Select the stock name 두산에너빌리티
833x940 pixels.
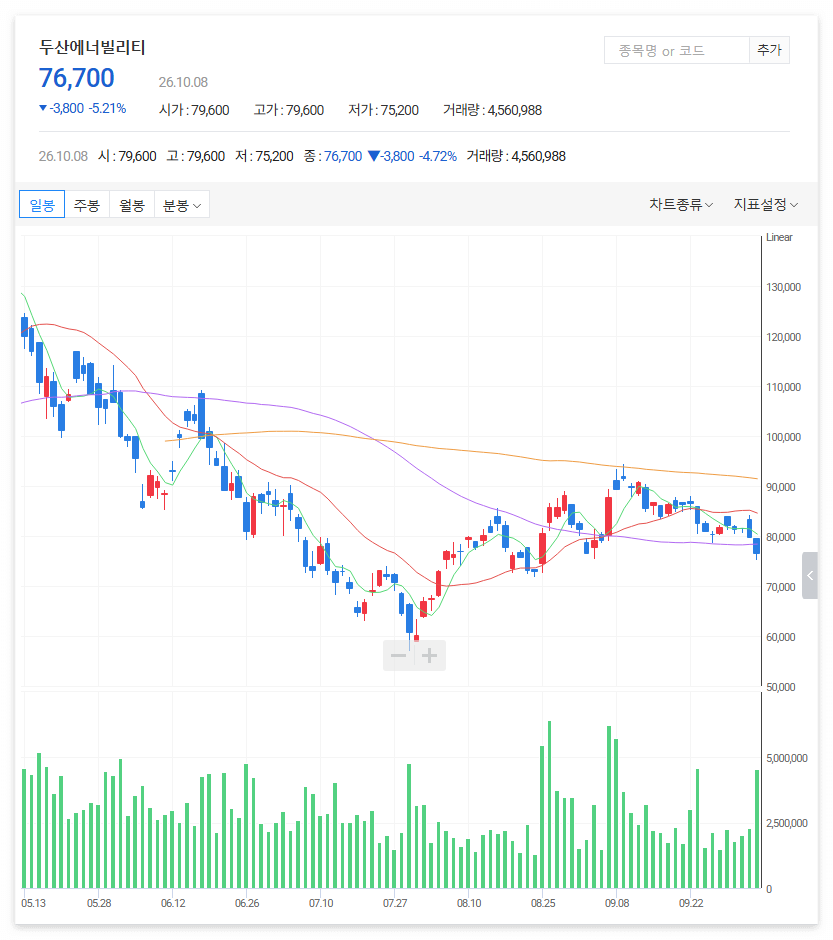click(92, 47)
